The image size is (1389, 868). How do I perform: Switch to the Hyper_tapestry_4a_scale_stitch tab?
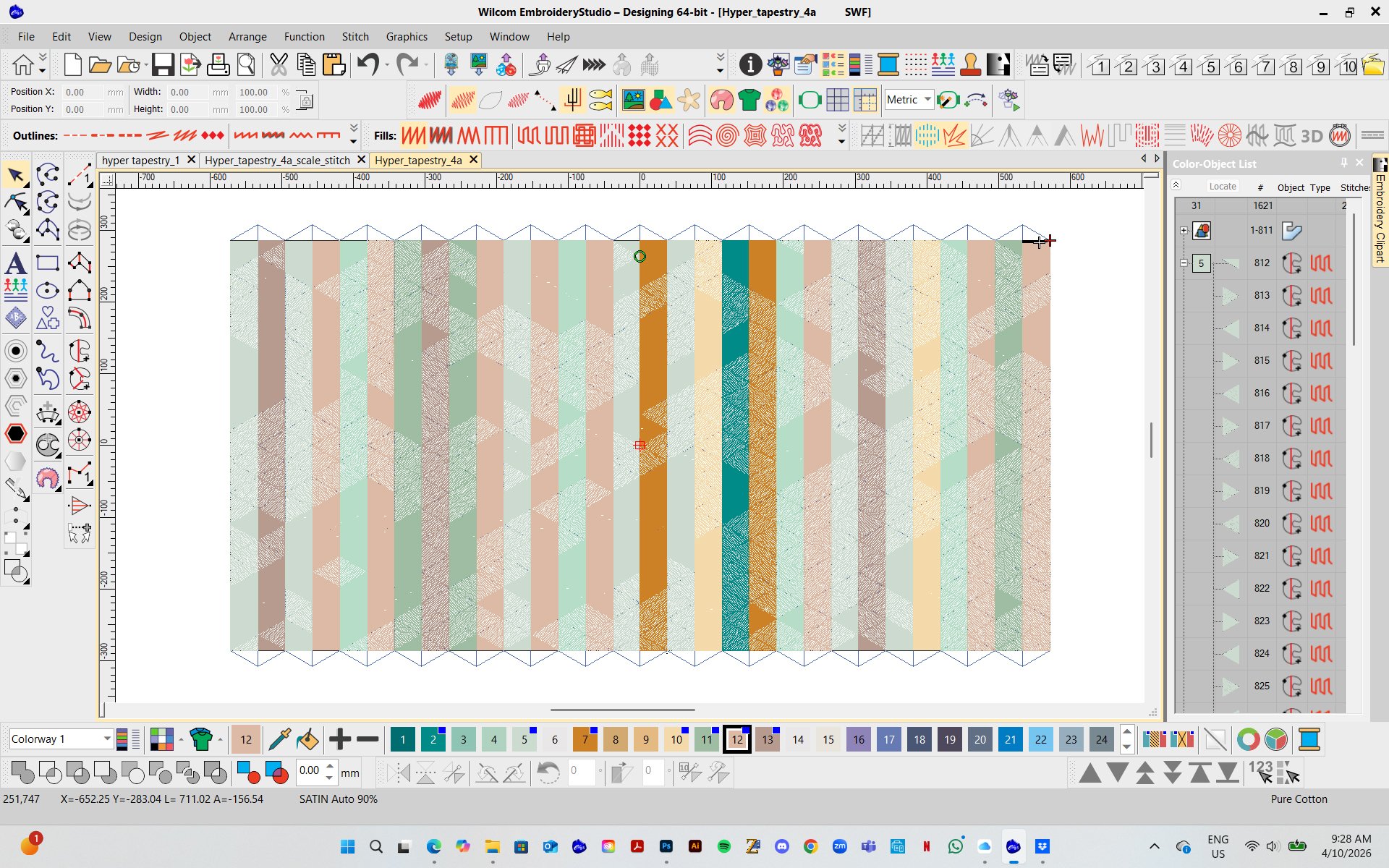pos(277,160)
